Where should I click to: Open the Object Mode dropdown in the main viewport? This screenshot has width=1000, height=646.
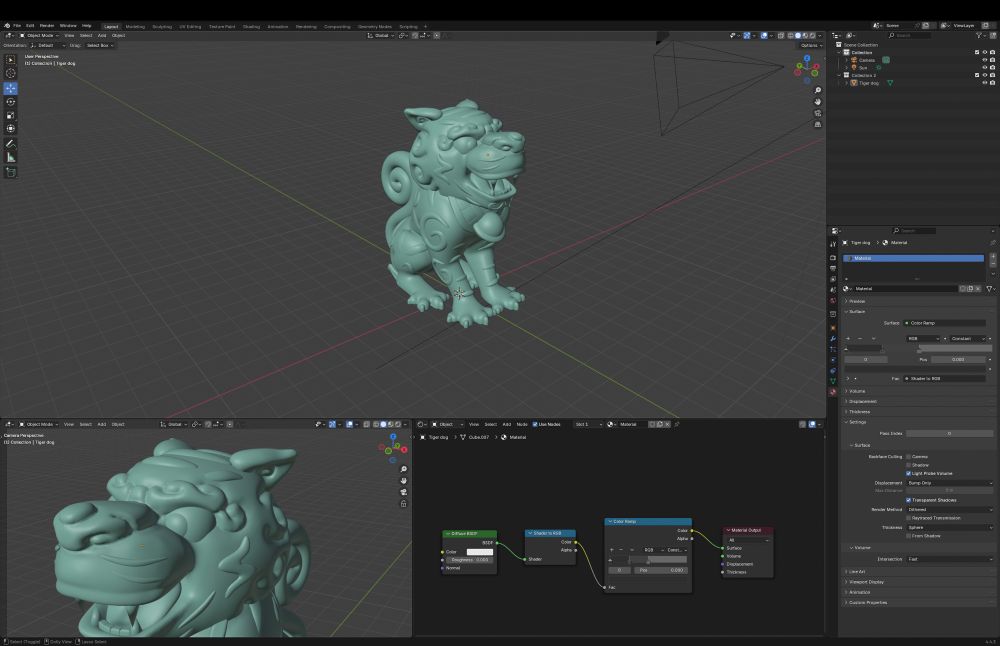coord(40,35)
